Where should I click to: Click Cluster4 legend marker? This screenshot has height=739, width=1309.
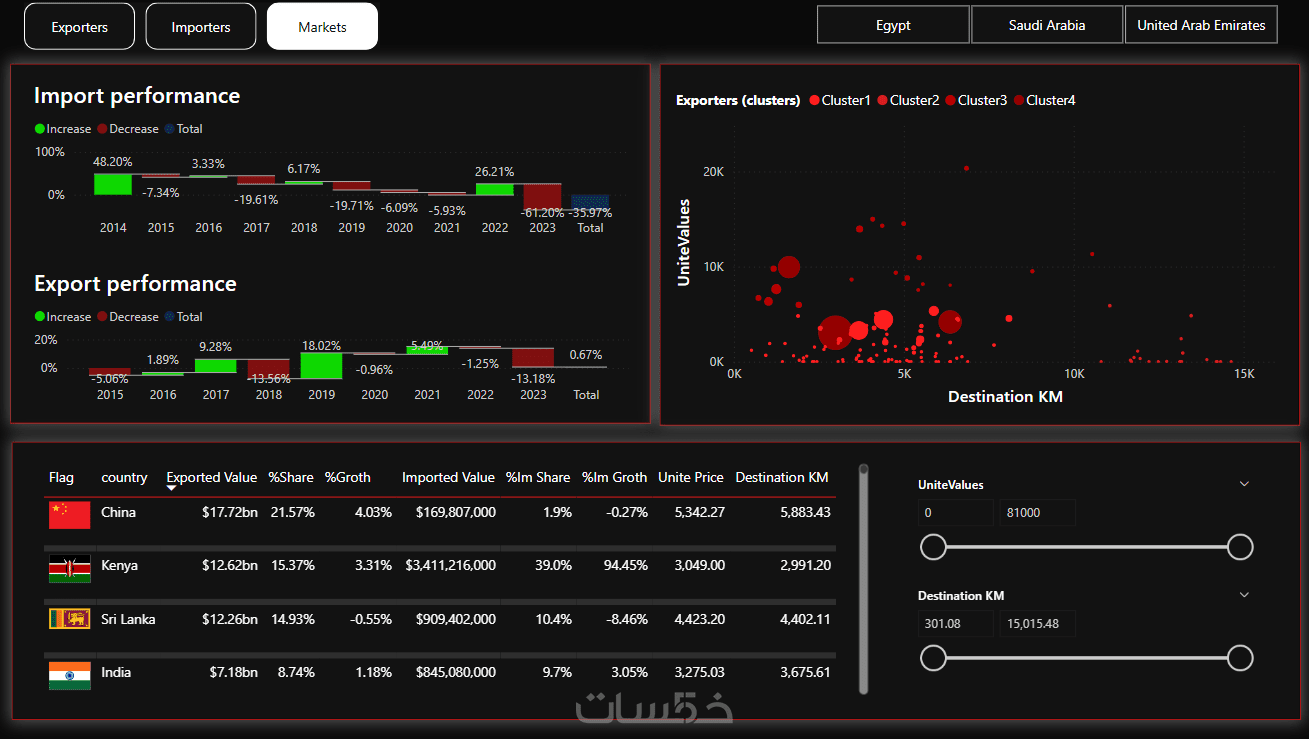coord(1019,100)
